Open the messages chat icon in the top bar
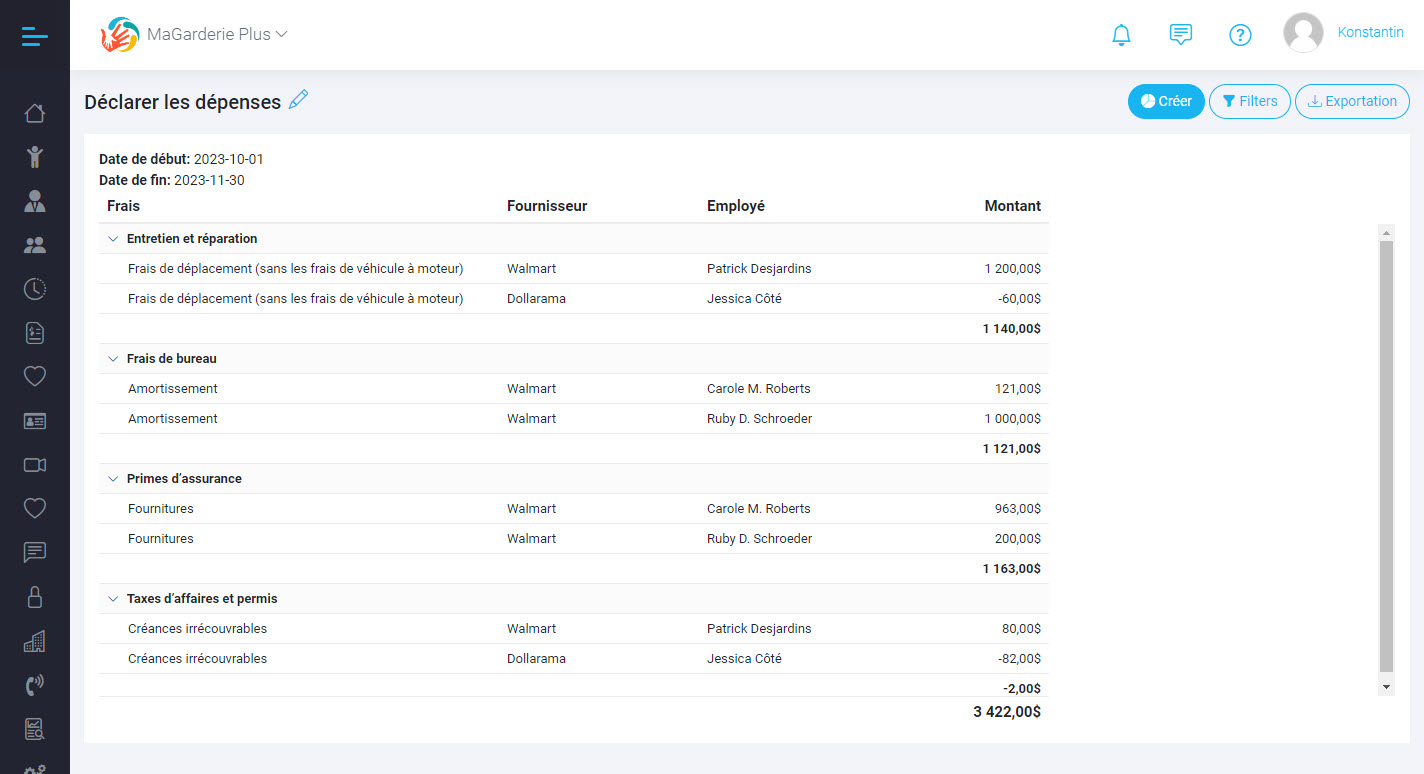The height and width of the screenshot is (774, 1424). pos(1181,33)
